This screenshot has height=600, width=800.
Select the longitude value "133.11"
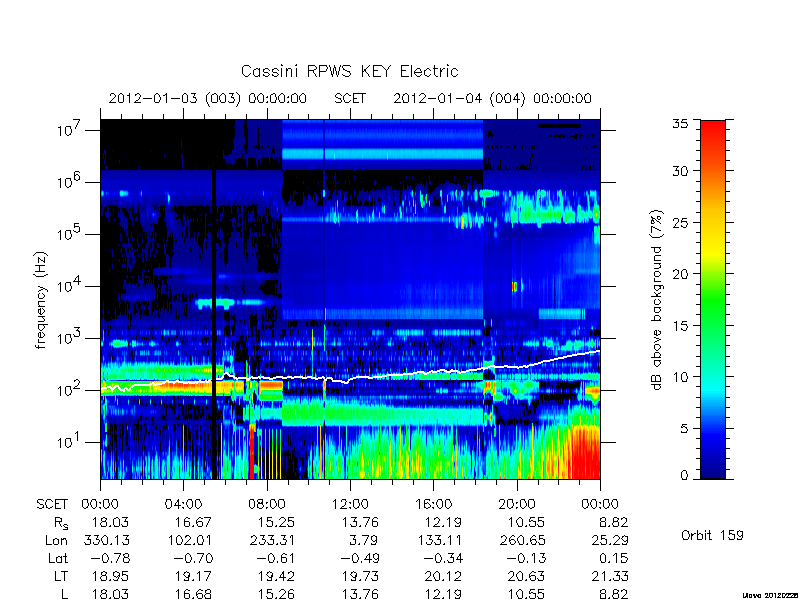click(x=439, y=540)
